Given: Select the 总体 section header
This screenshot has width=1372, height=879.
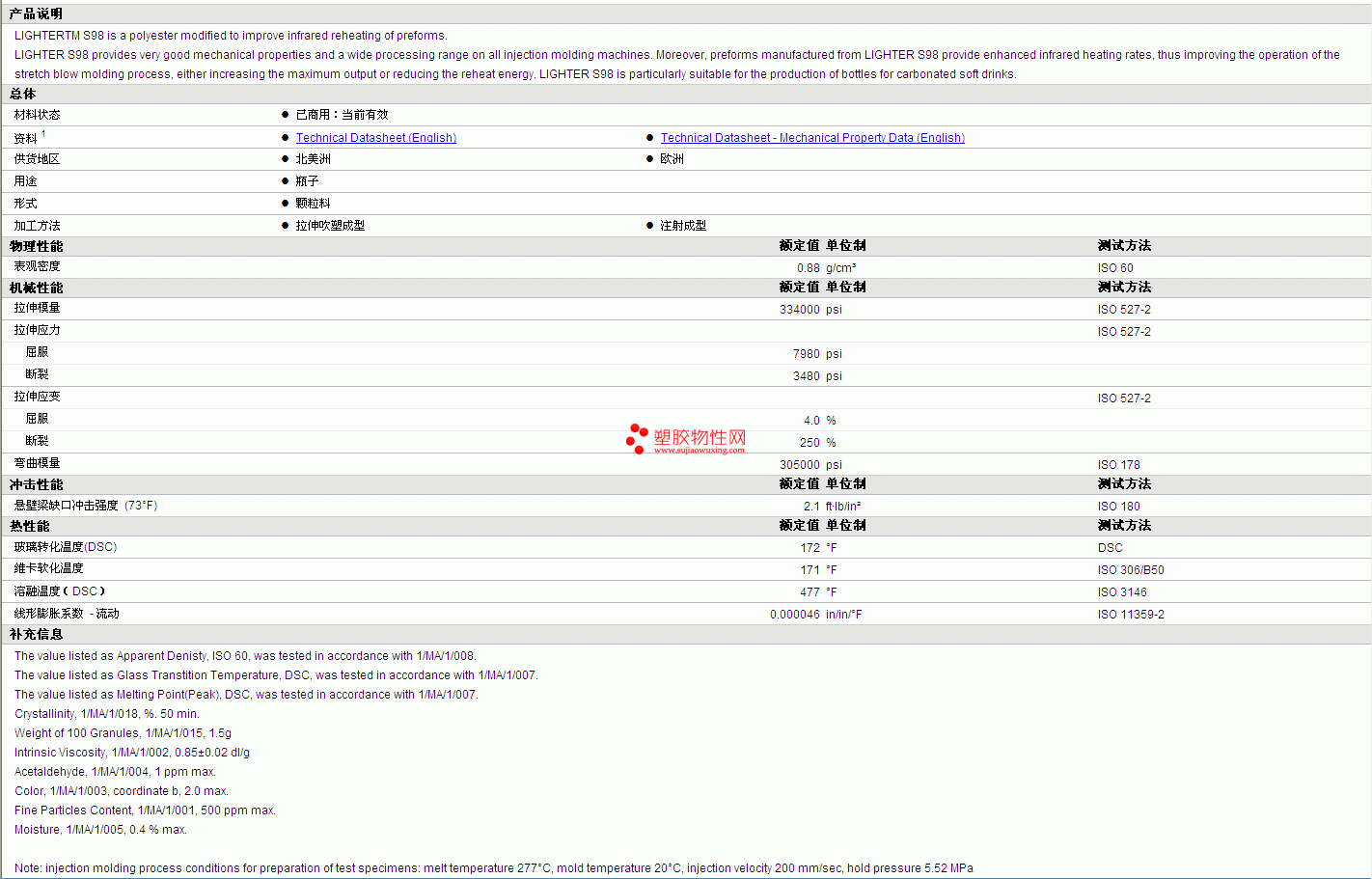Looking at the screenshot, I should click(23, 94).
